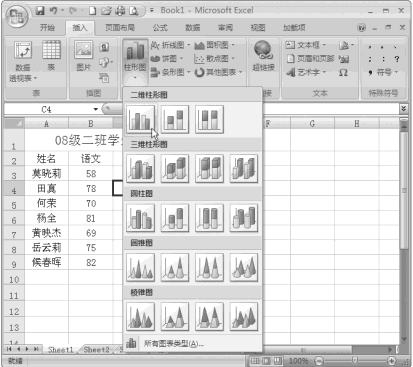
Task: Open 所有图表类型 all chart types
Action: tap(193, 343)
